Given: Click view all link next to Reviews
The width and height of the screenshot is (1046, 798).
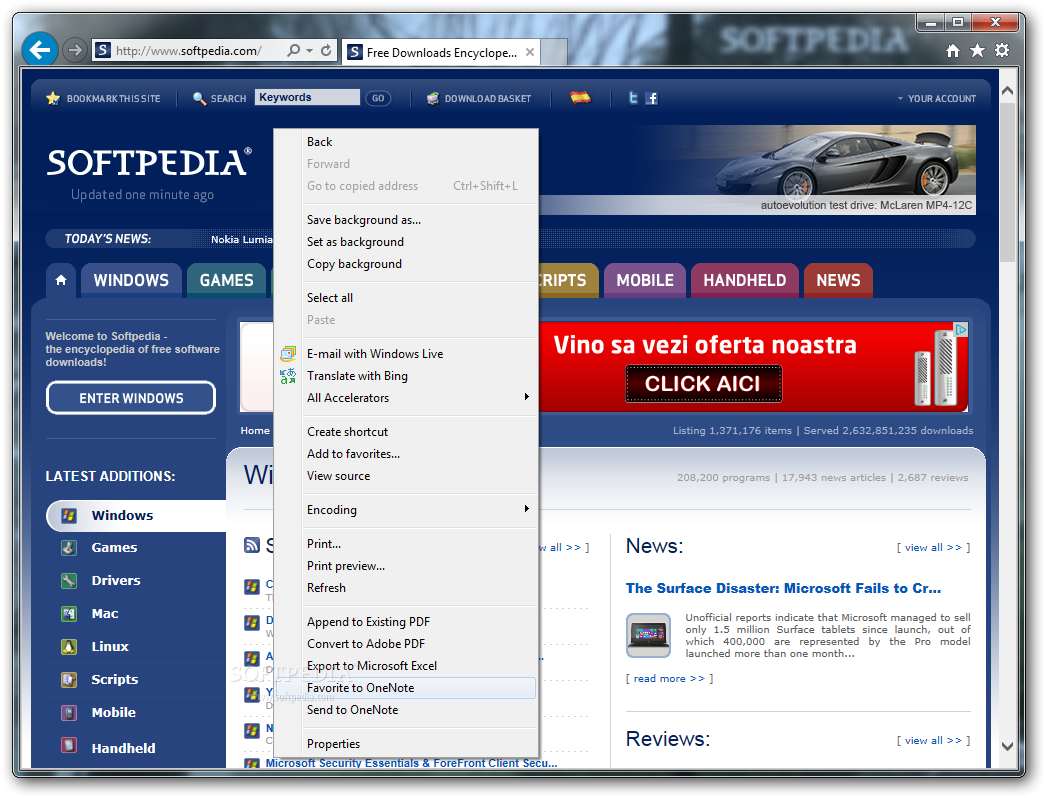Looking at the screenshot, I should [x=933, y=741].
